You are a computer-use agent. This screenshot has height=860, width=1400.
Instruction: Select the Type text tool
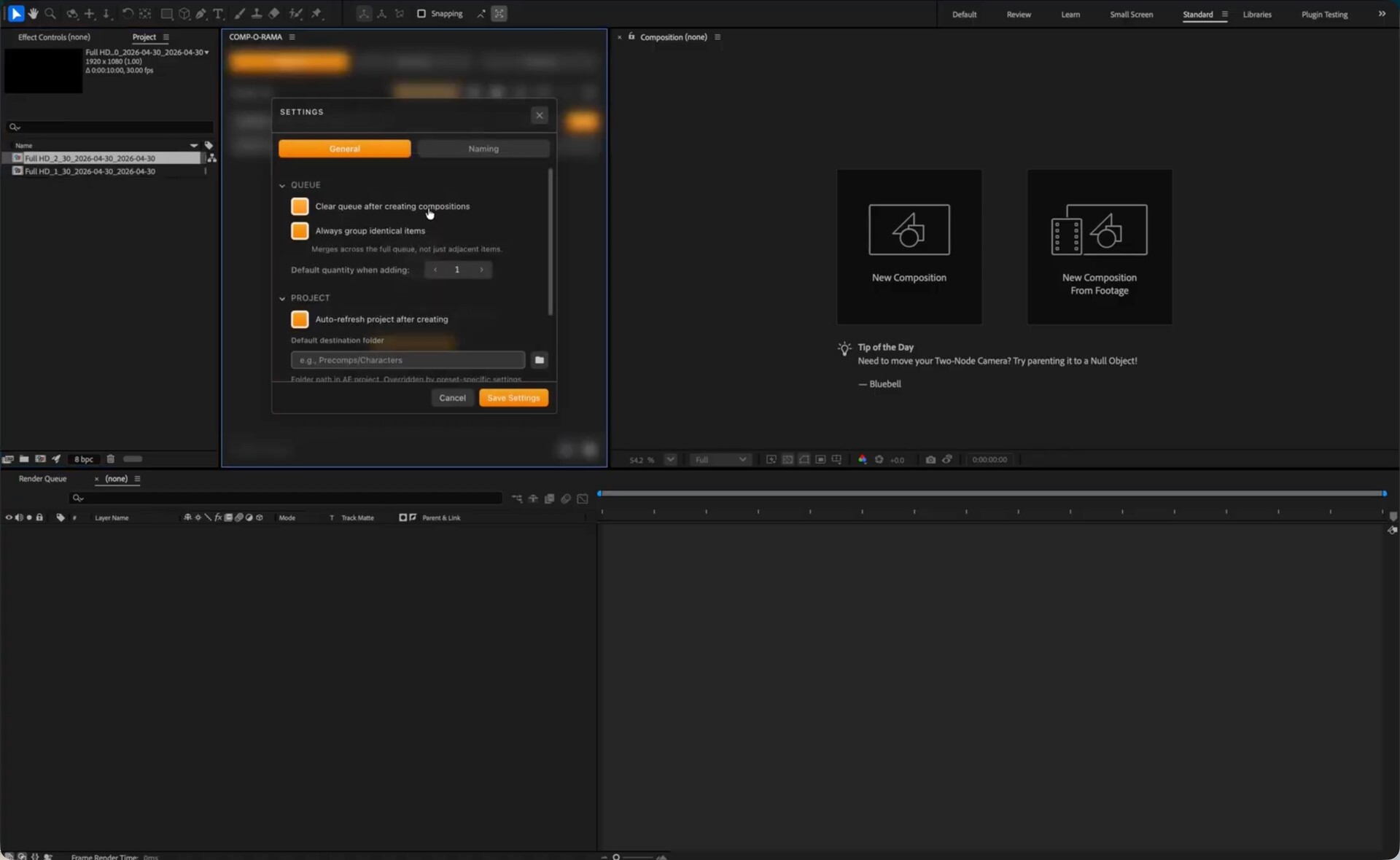(x=218, y=14)
